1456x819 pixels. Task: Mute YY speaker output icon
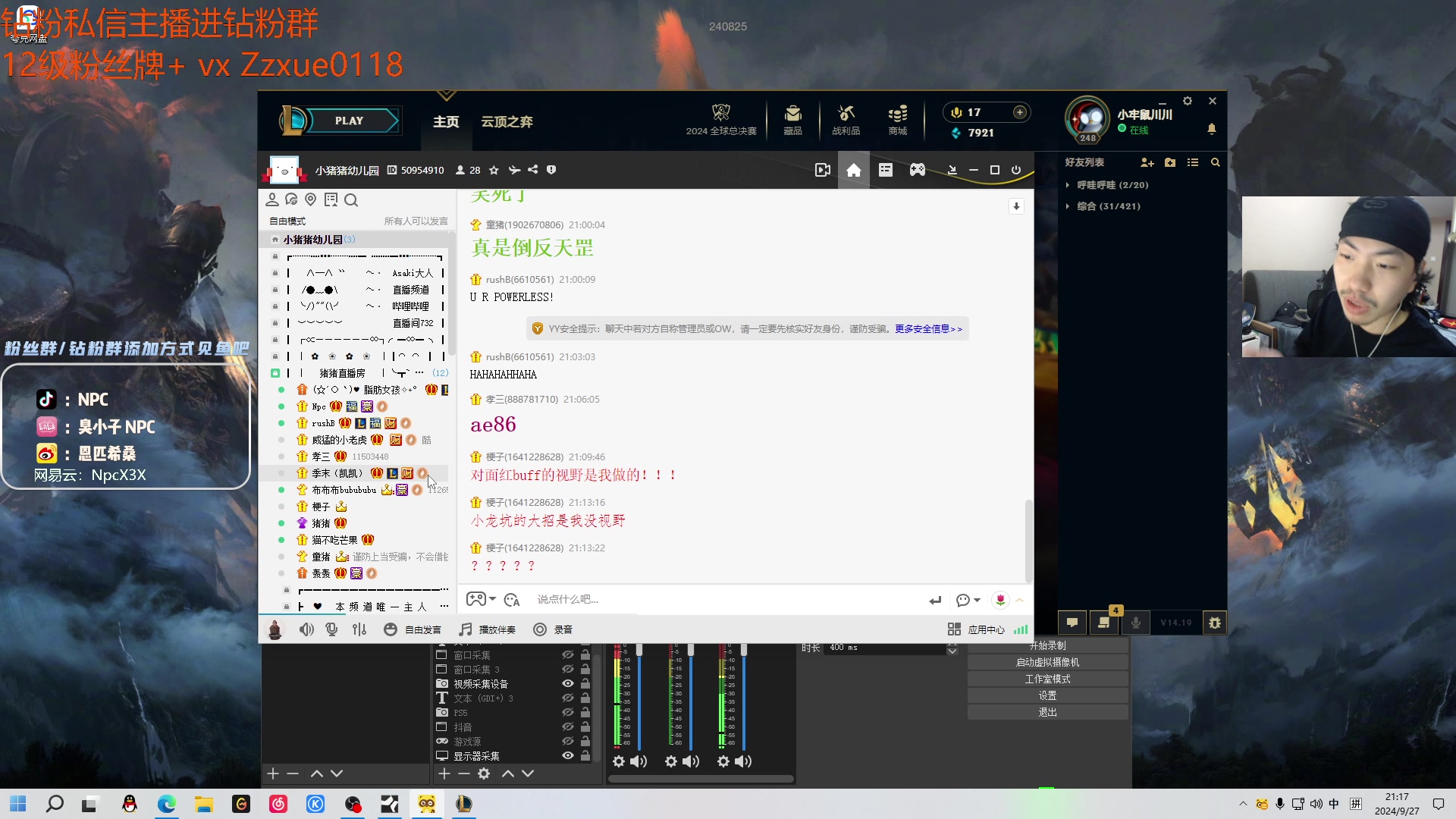point(306,629)
